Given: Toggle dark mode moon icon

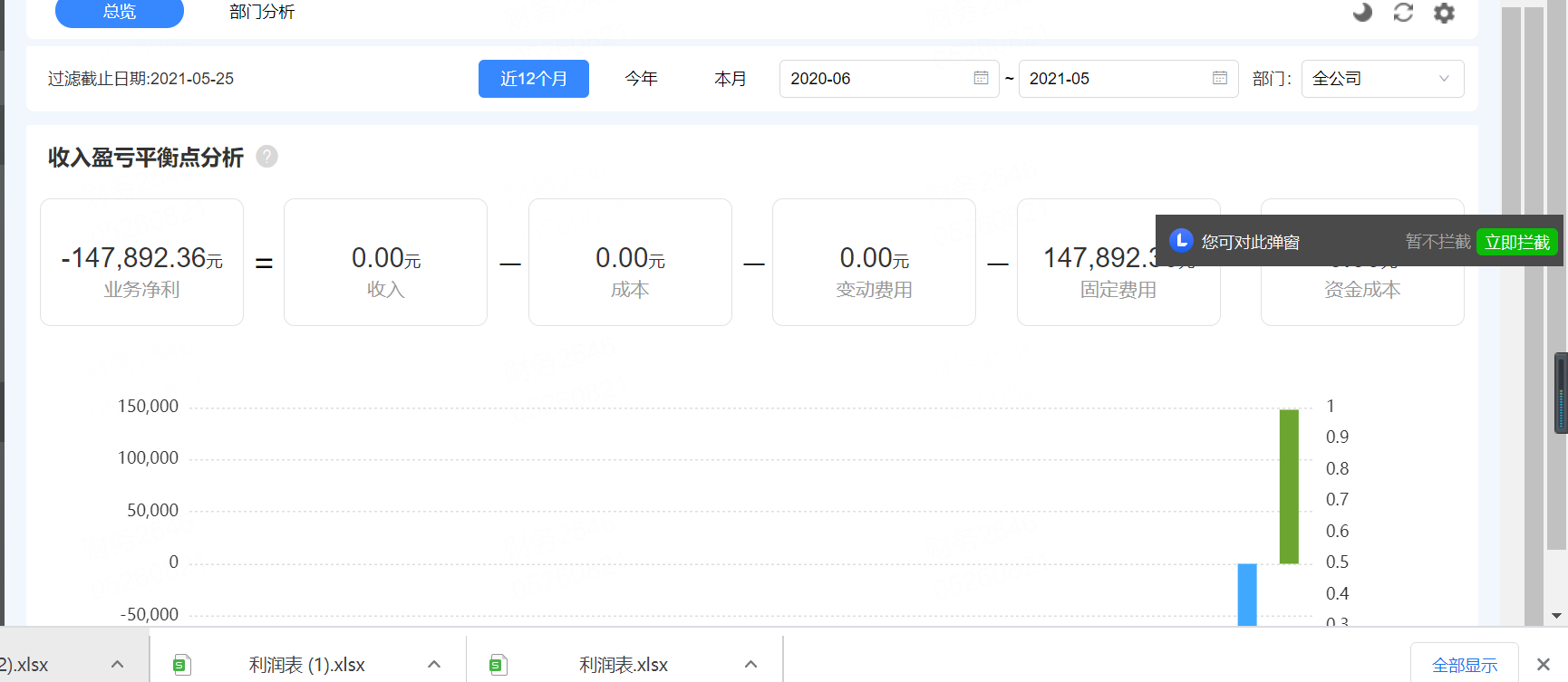Looking at the screenshot, I should pyautogui.click(x=1362, y=12).
